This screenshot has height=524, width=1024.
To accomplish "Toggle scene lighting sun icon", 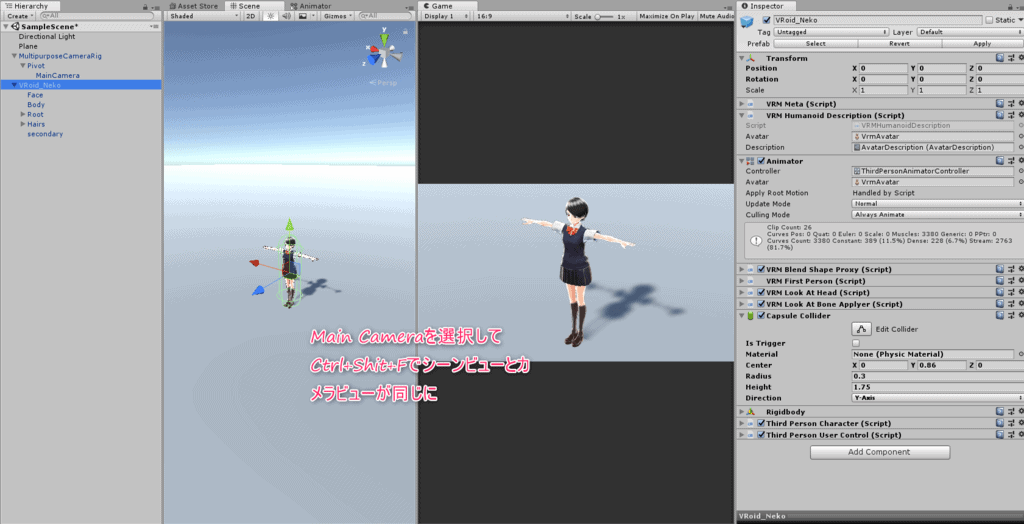I will [x=270, y=17].
